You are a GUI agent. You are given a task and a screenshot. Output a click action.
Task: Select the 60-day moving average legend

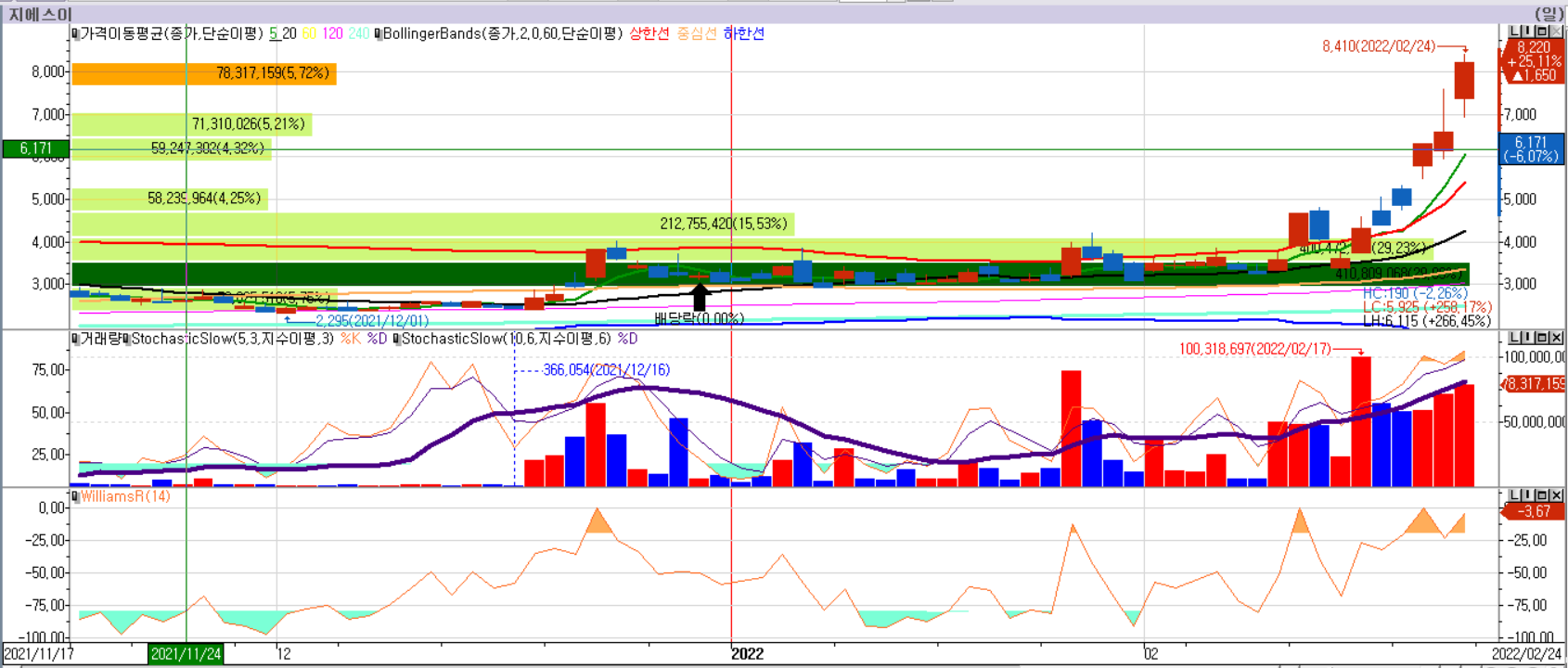(x=309, y=33)
